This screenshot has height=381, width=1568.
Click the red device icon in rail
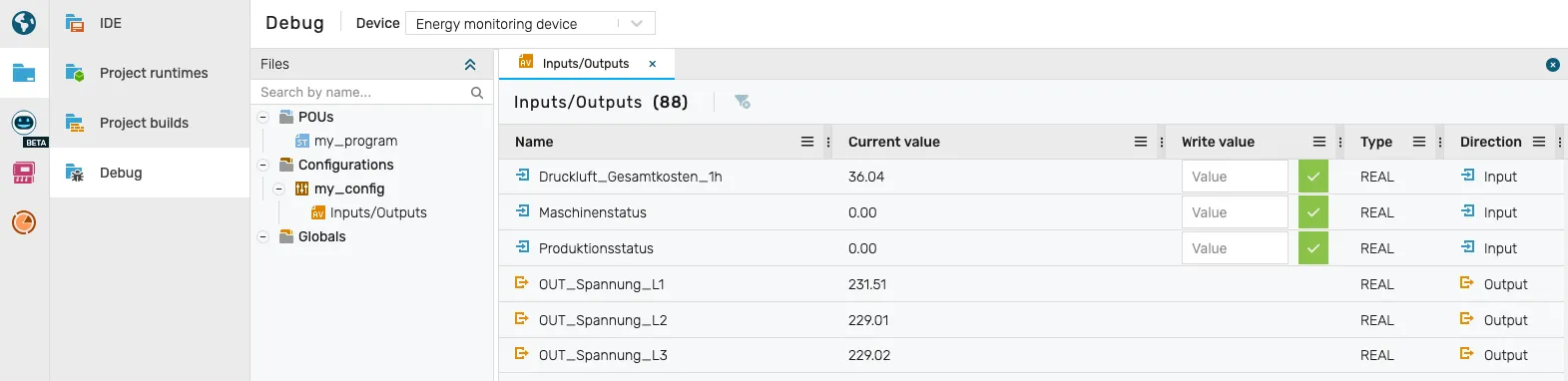(x=24, y=173)
